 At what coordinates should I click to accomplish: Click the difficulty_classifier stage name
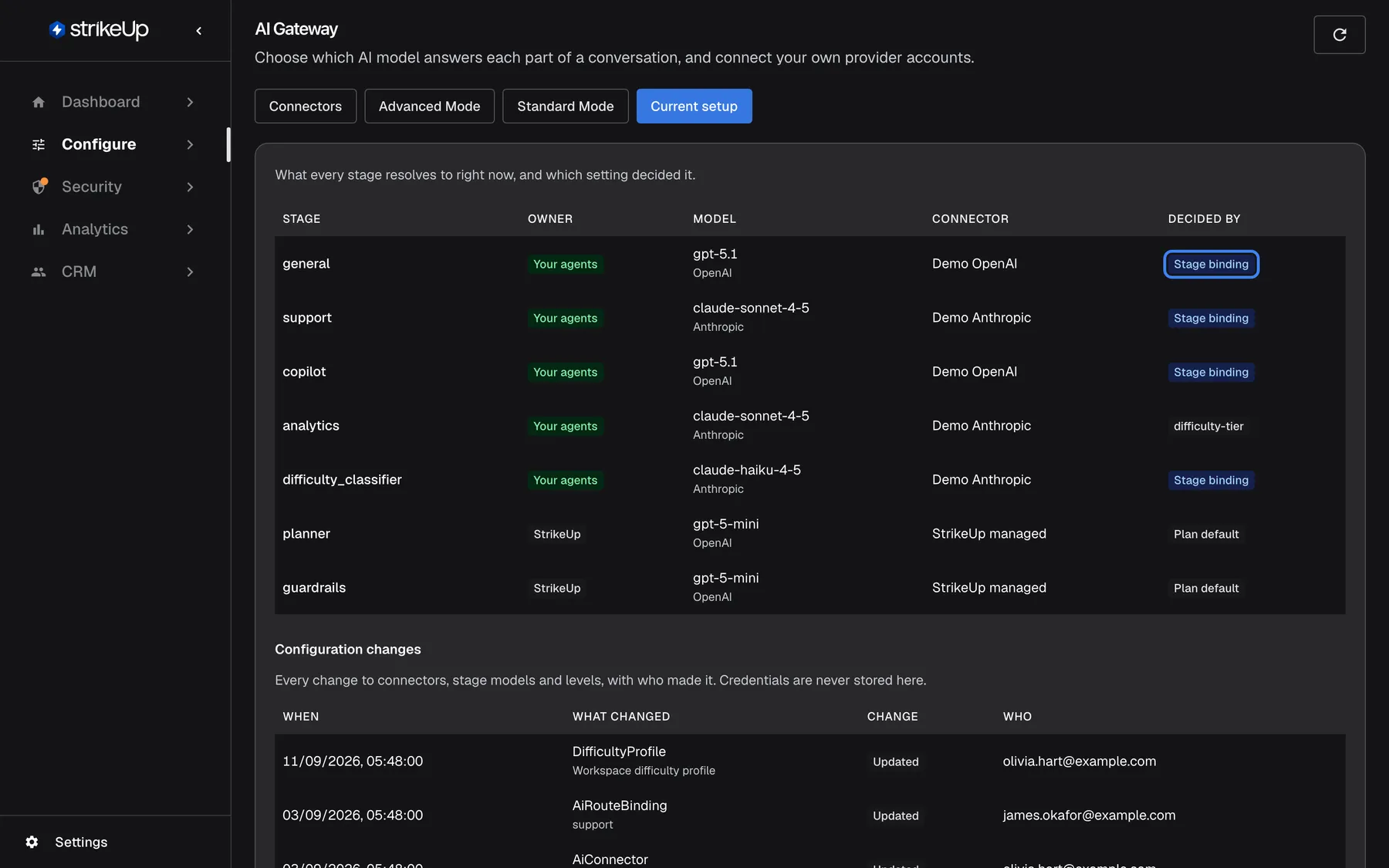(x=342, y=480)
